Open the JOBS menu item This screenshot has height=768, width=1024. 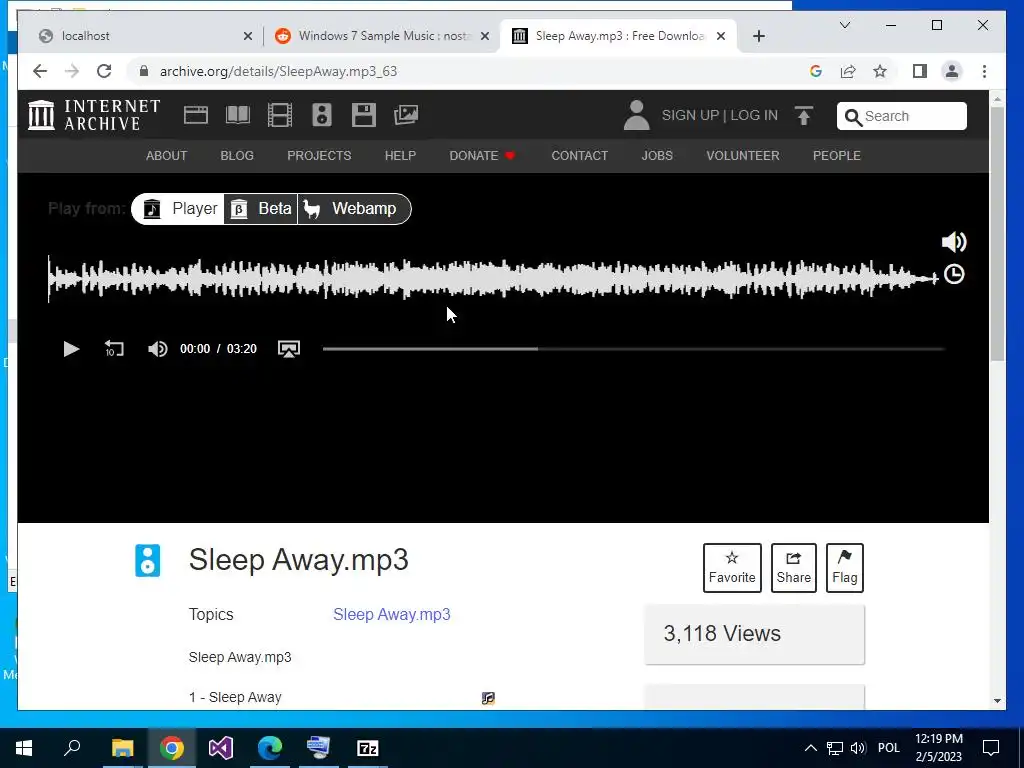click(657, 155)
